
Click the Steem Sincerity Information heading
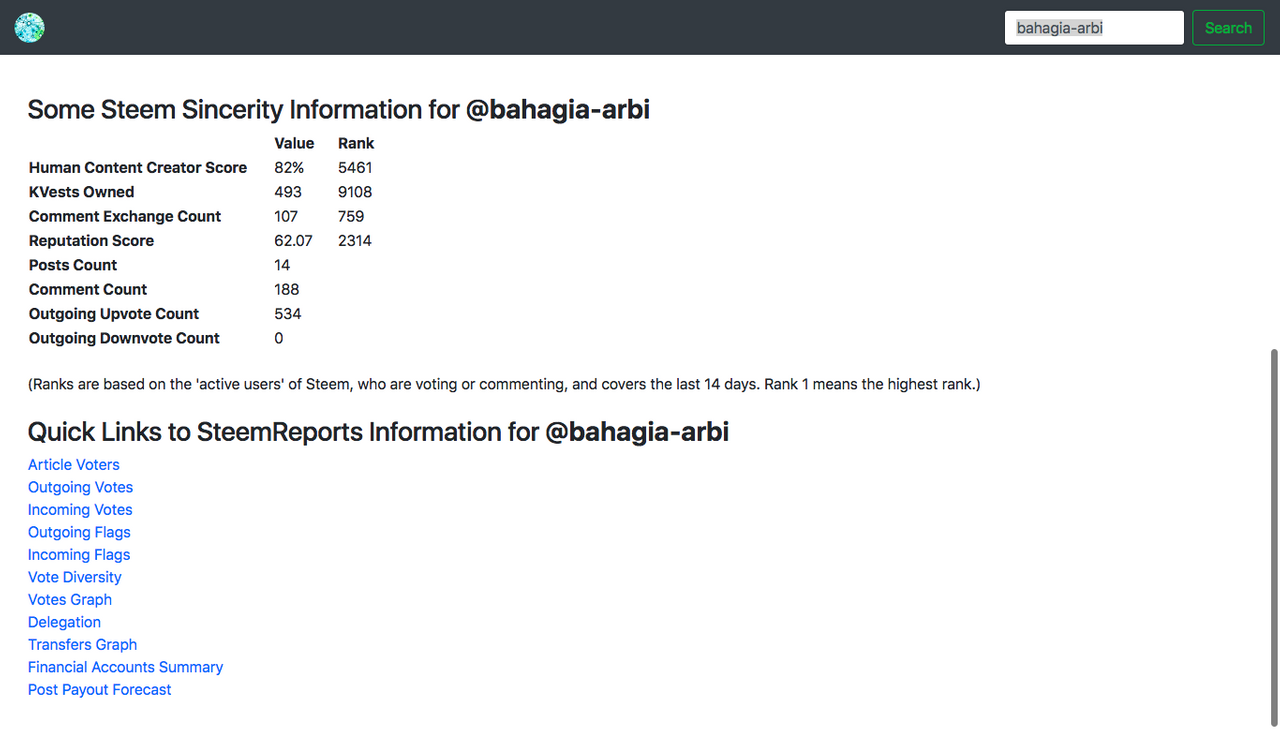click(338, 110)
